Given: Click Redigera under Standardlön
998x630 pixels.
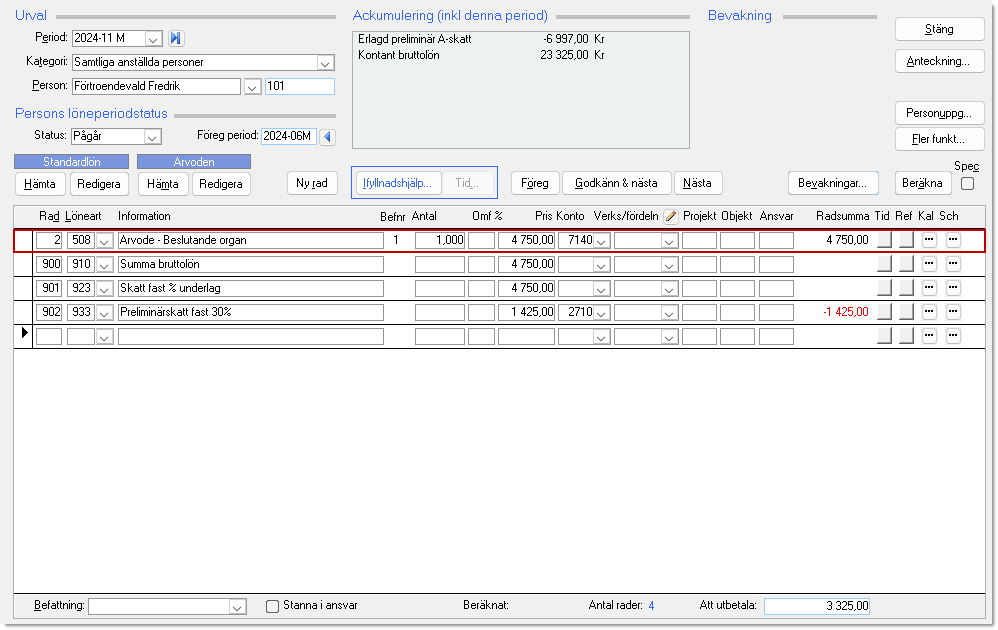Looking at the screenshot, I should coord(99,184).
